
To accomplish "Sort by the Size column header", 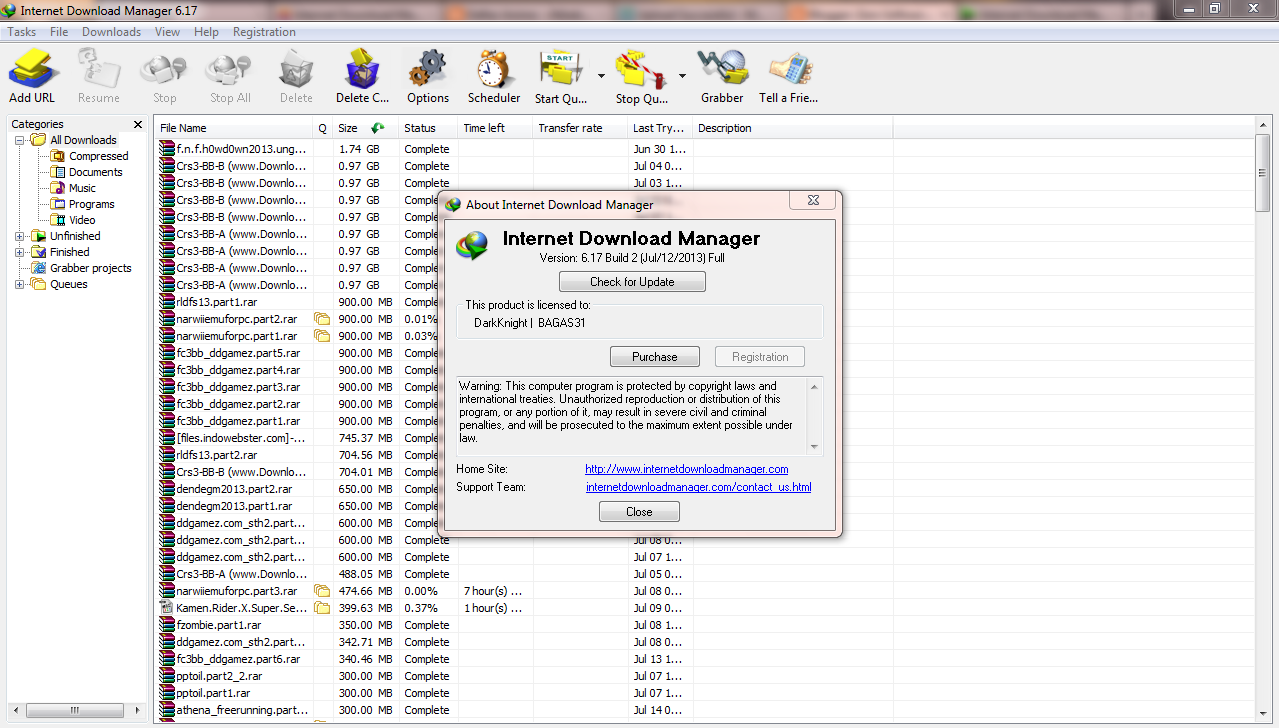I will [365, 128].
